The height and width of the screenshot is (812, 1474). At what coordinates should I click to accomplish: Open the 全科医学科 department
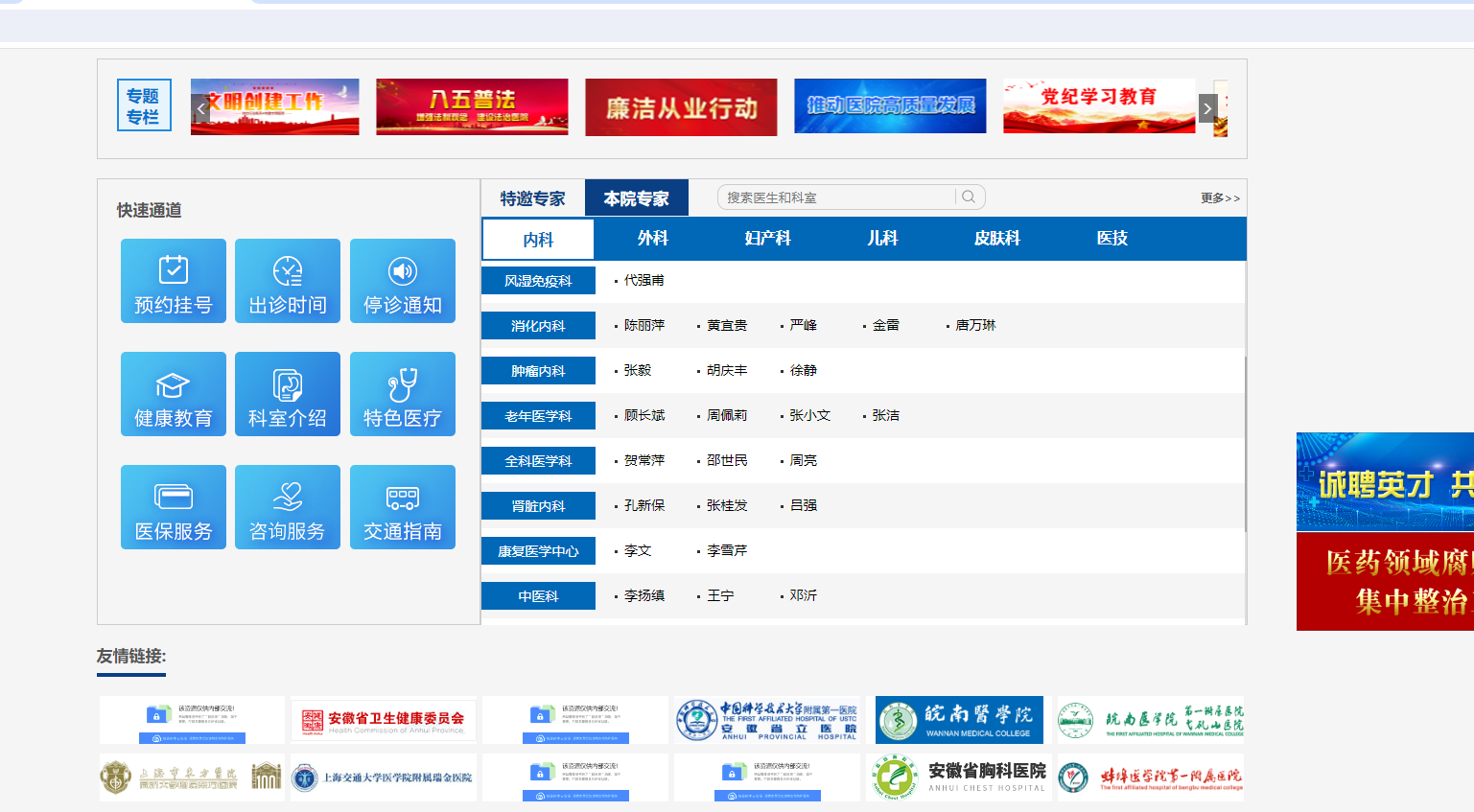[x=538, y=461]
